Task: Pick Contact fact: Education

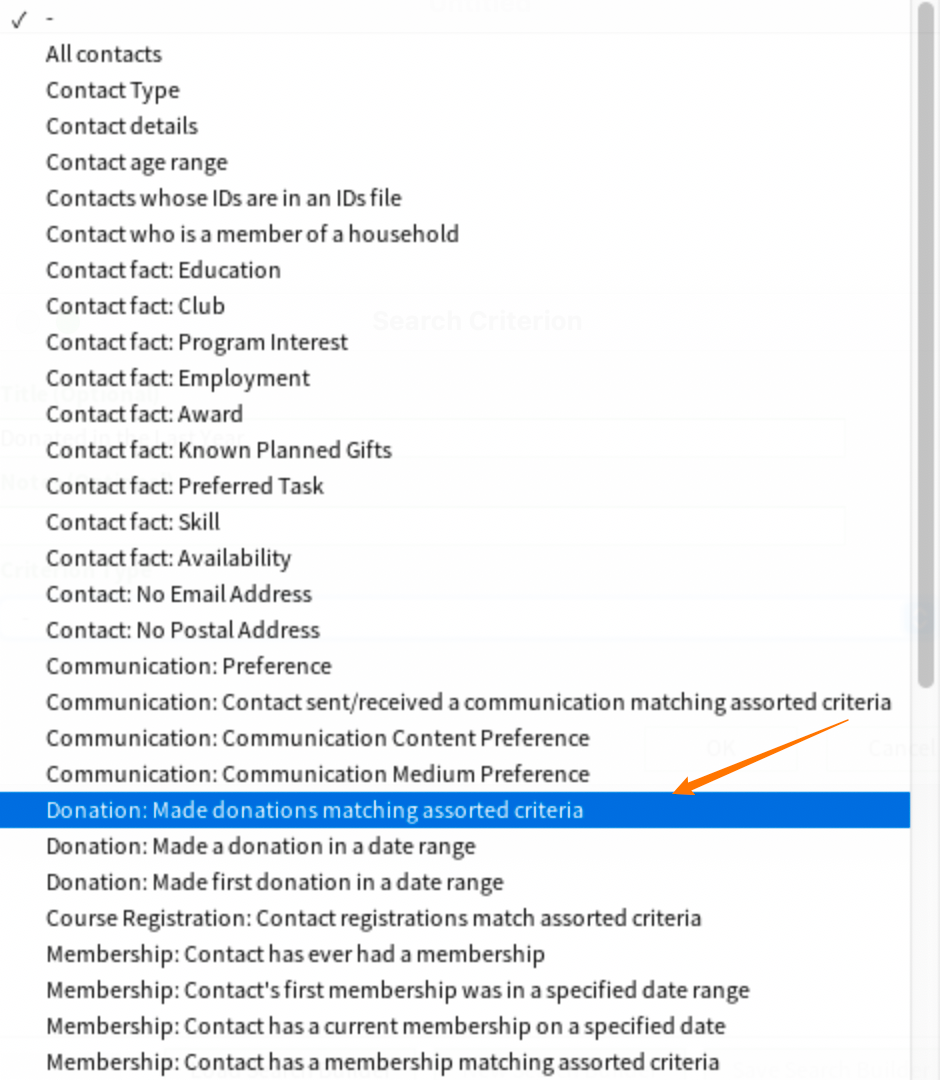Action: pyautogui.click(x=455, y=270)
